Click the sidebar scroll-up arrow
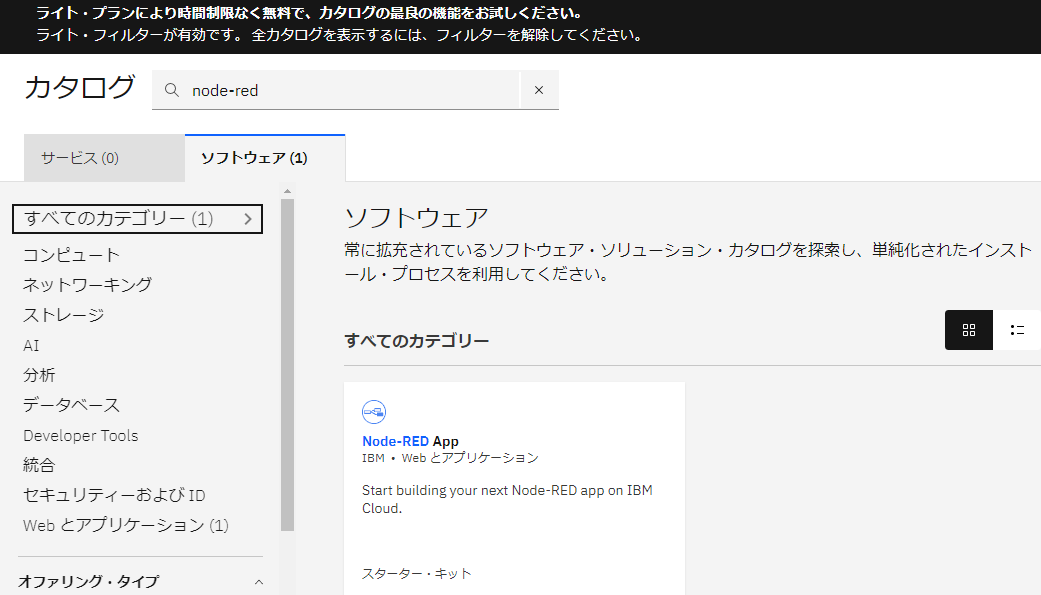The image size is (1041, 595). pos(287,191)
